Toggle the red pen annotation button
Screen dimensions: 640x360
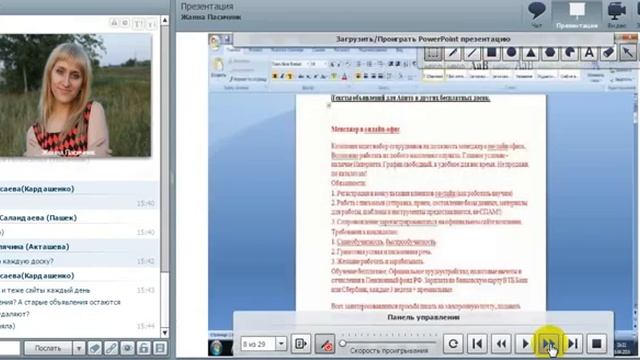point(325,344)
